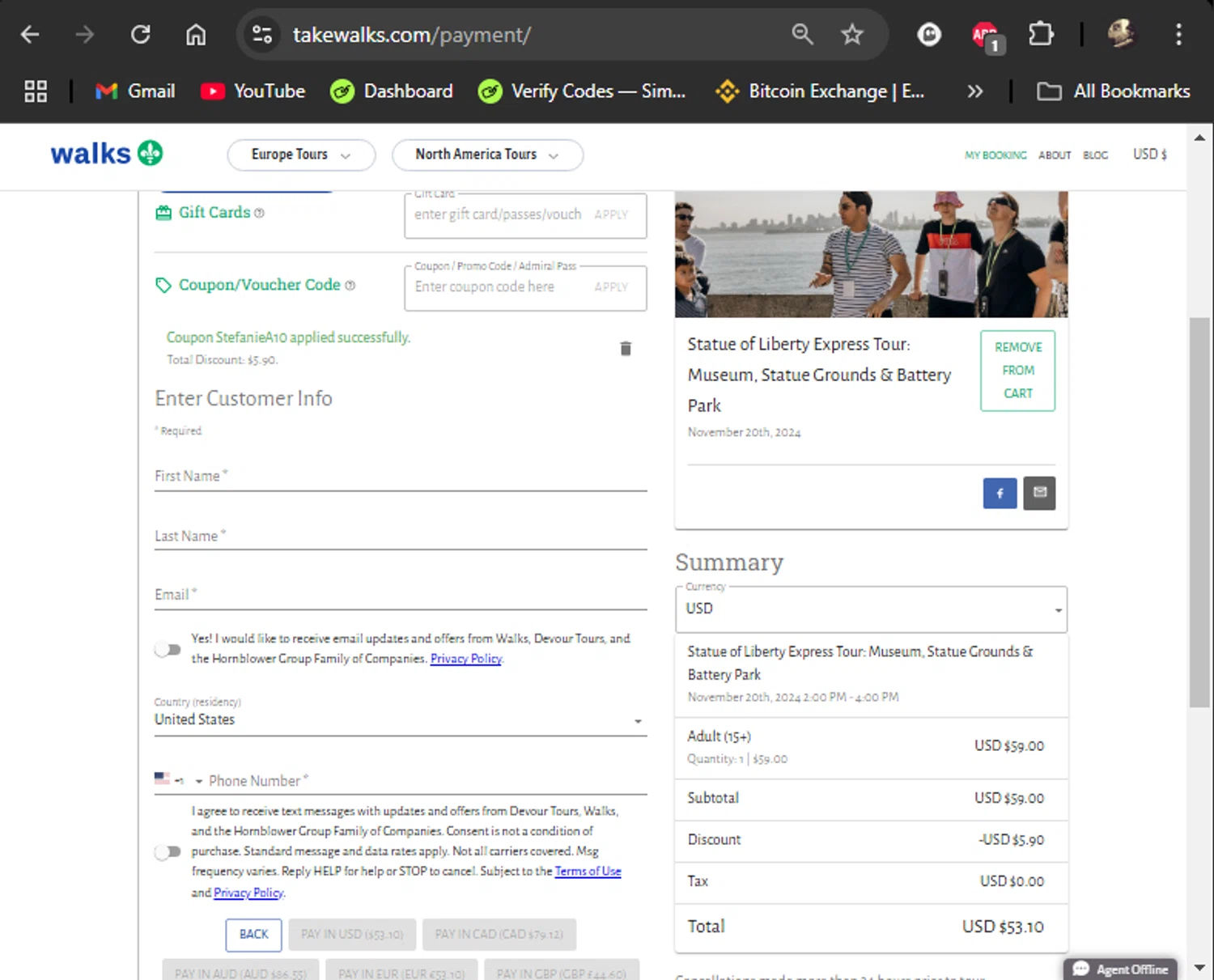Click the Statue of Liberty tour photo
The image size is (1214, 980).
[x=871, y=254]
